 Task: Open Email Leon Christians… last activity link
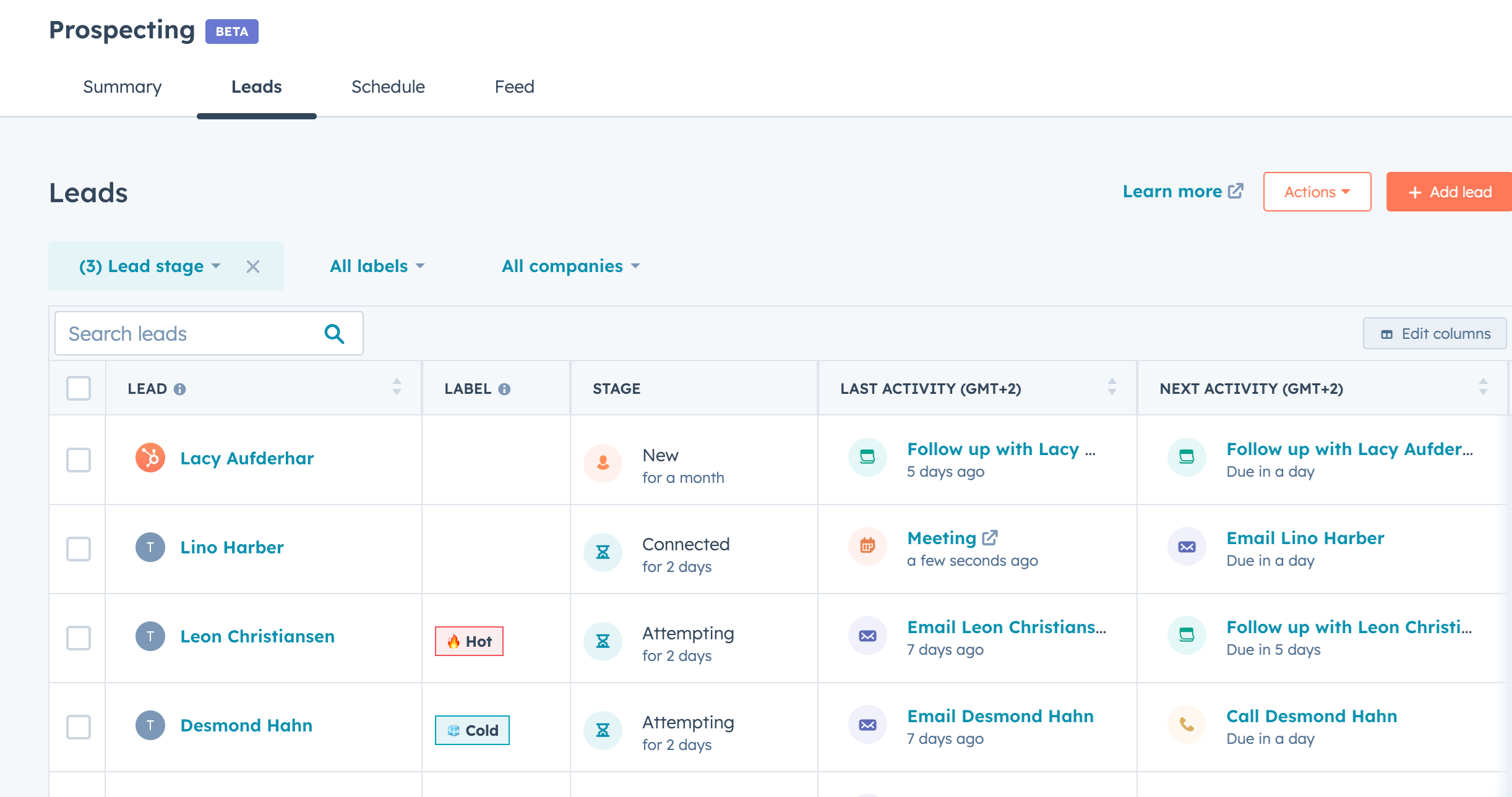pos(1007,627)
